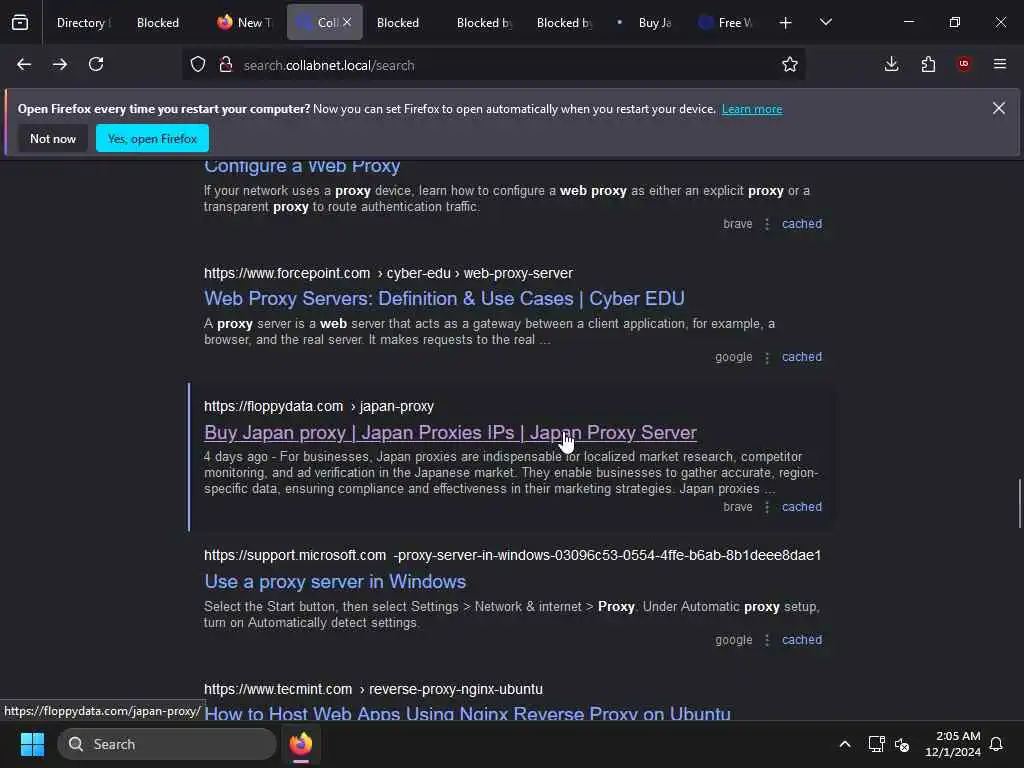Switch to the first Blocked tab
Image resolution: width=1024 pixels, height=768 pixels.
point(158,23)
